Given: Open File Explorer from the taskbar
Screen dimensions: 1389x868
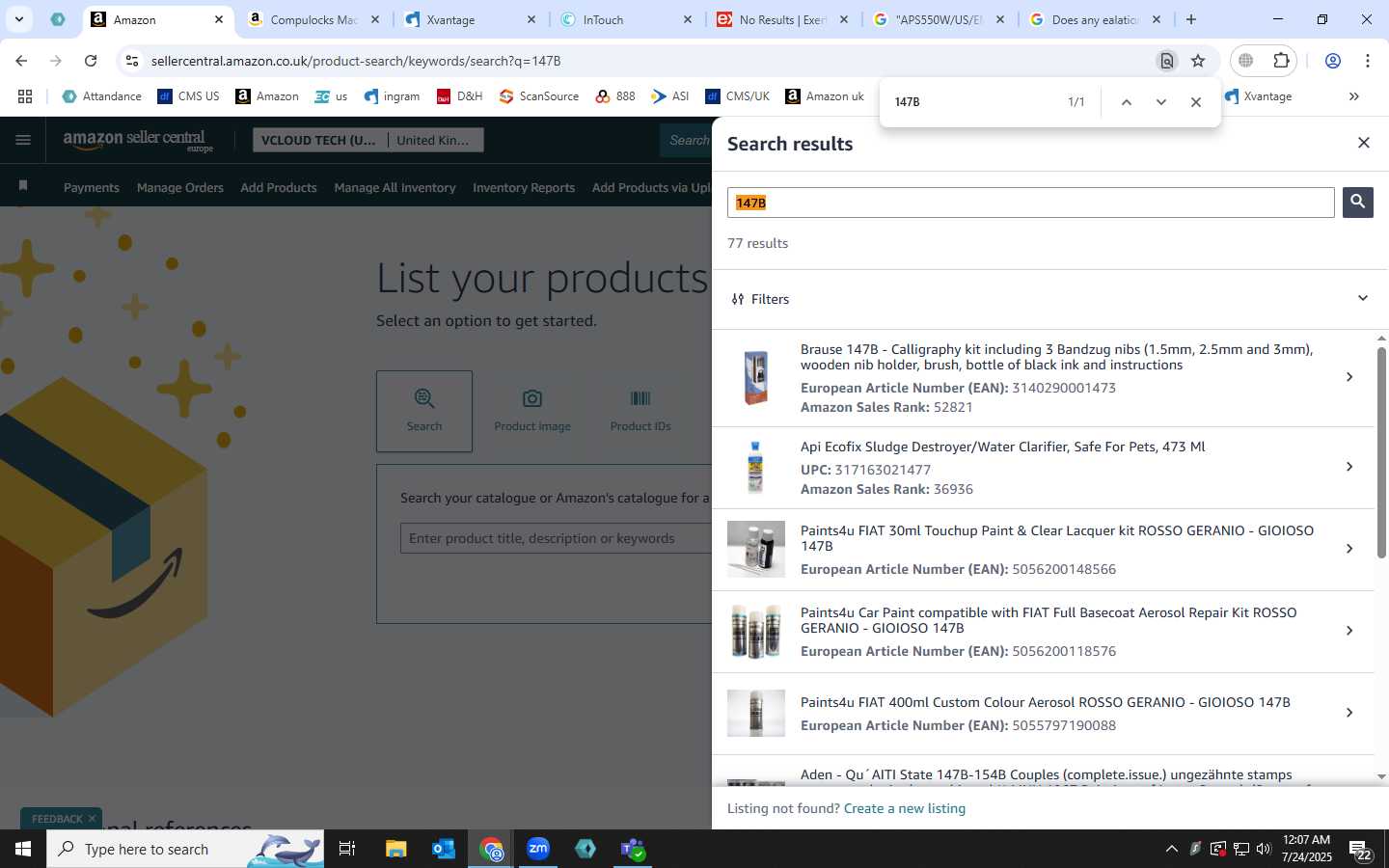Looking at the screenshot, I should coord(396,849).
